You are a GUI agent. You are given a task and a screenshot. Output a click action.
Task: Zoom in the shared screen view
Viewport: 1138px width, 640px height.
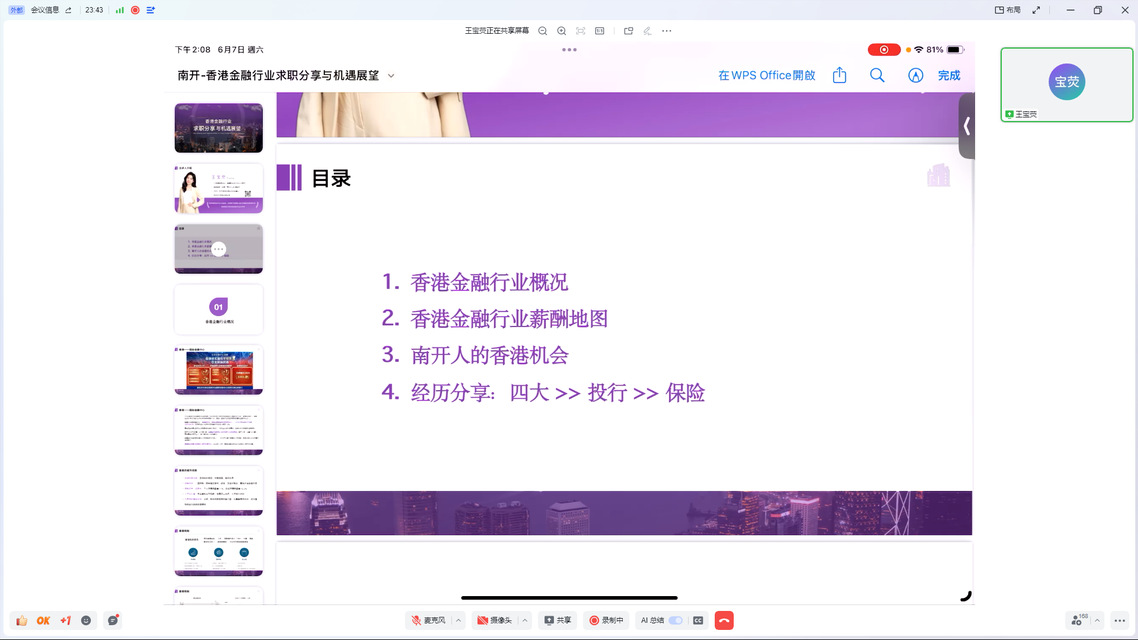click(x=562, y=31)
